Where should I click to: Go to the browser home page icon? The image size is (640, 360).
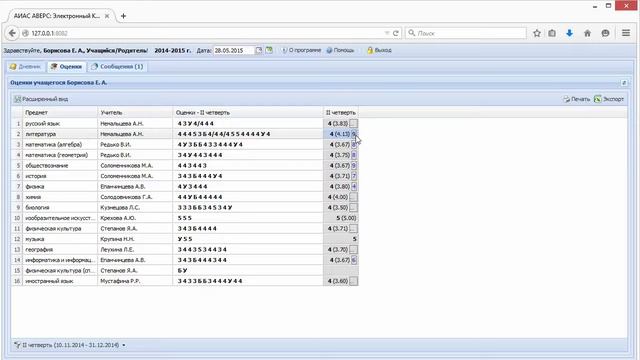tap(587, 33)
